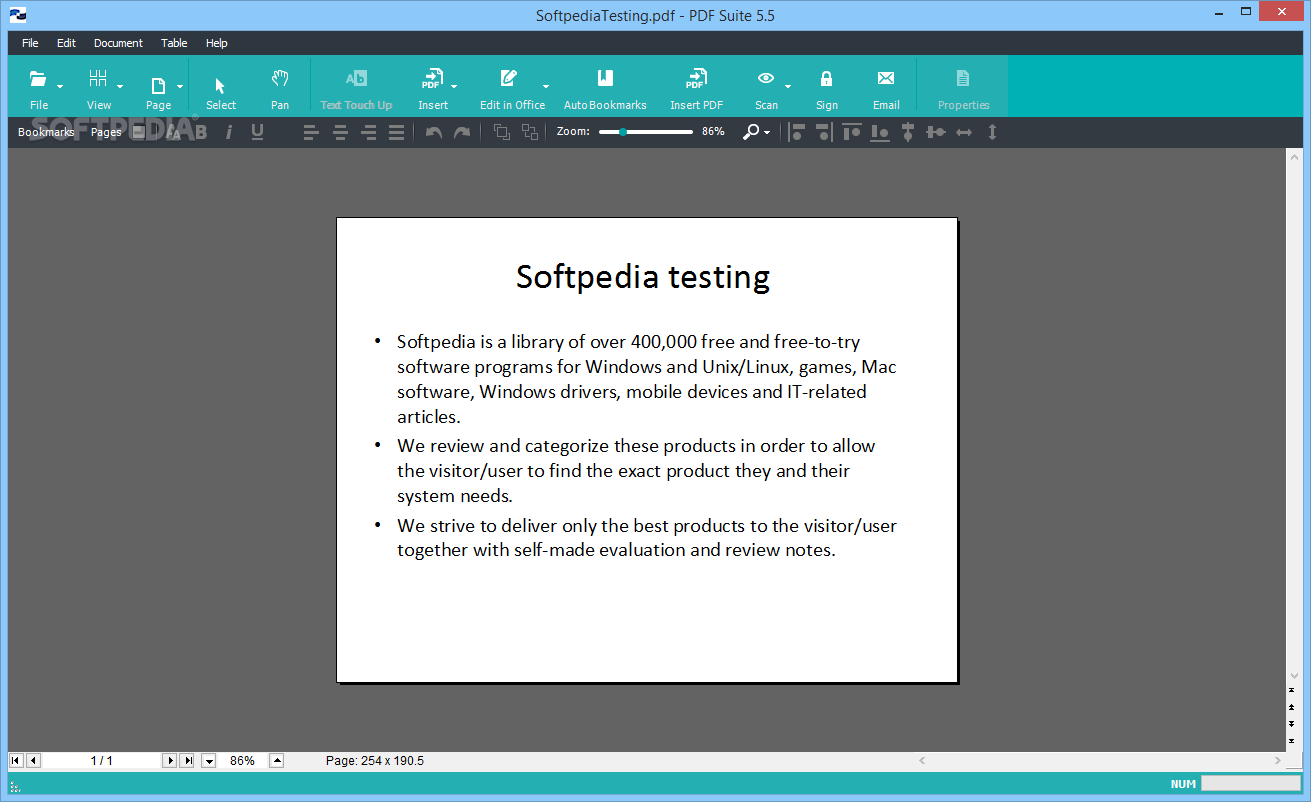Click center objects vertically icon

tap(908, 132)
